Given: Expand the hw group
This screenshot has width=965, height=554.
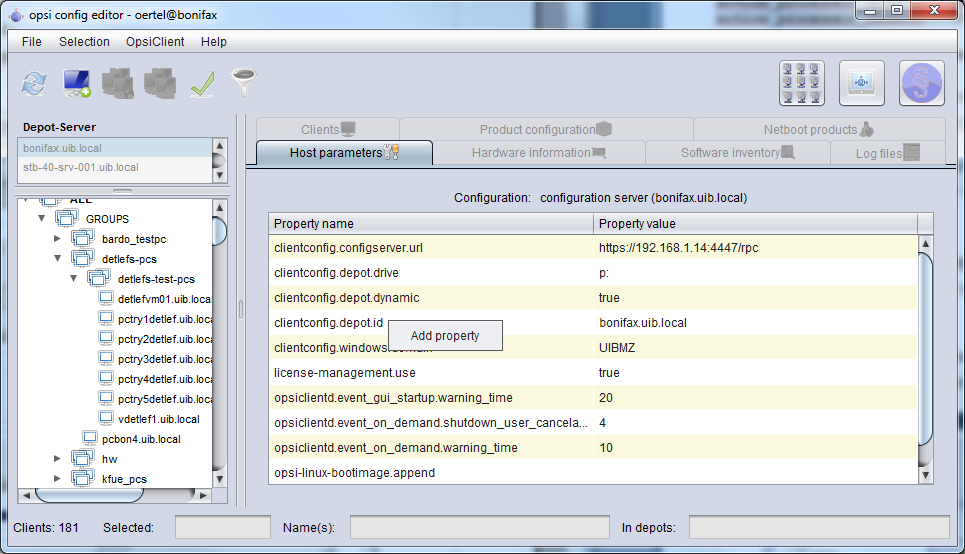Looking at the screenshot, I should click(57, 459).
